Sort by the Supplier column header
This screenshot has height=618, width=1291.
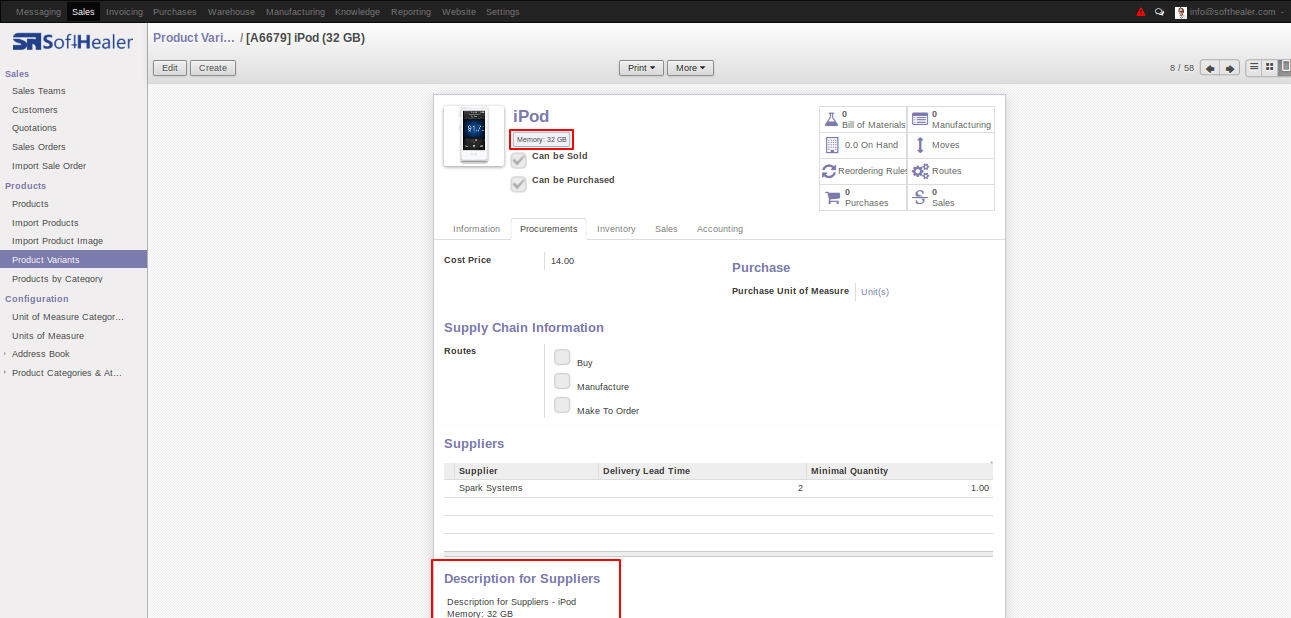click(x=527, y=471)
